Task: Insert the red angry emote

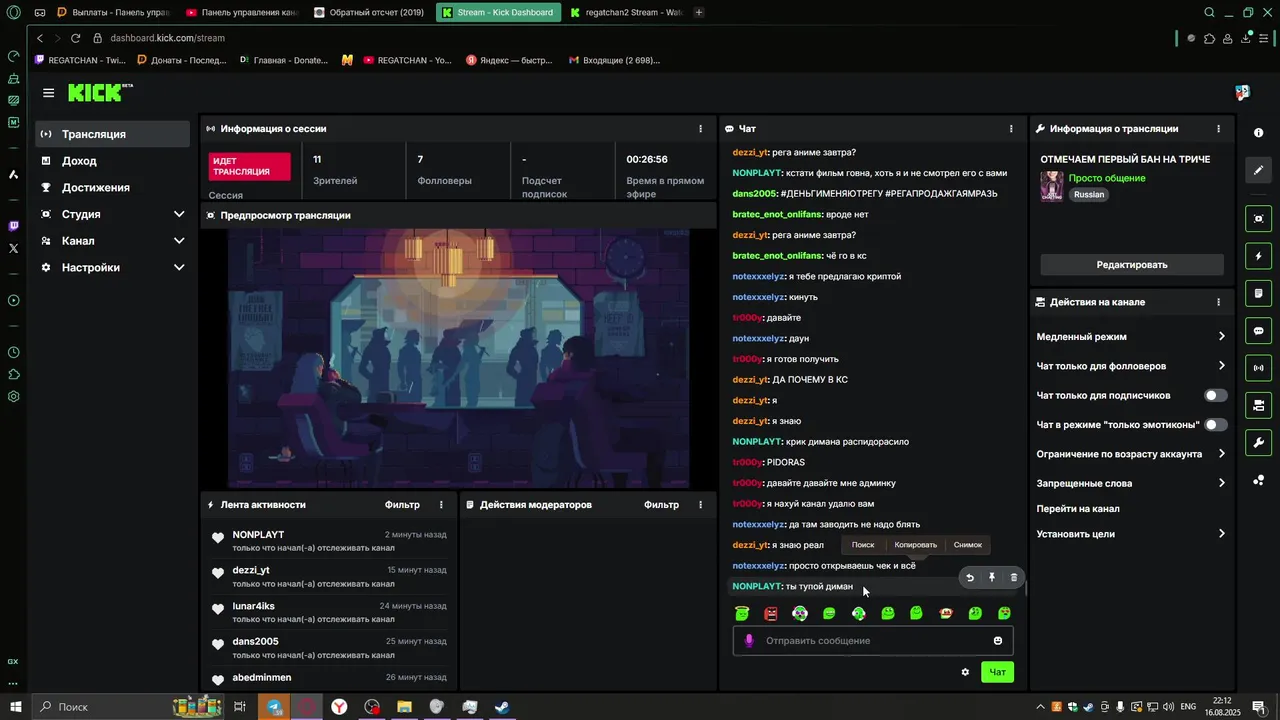Action: click(770, 613)
